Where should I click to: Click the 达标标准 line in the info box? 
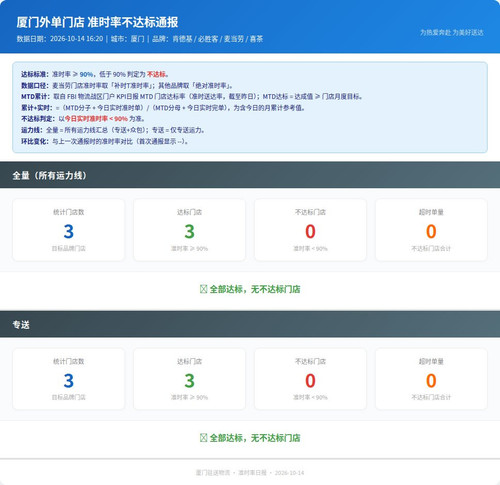click(x=95, y=74)
